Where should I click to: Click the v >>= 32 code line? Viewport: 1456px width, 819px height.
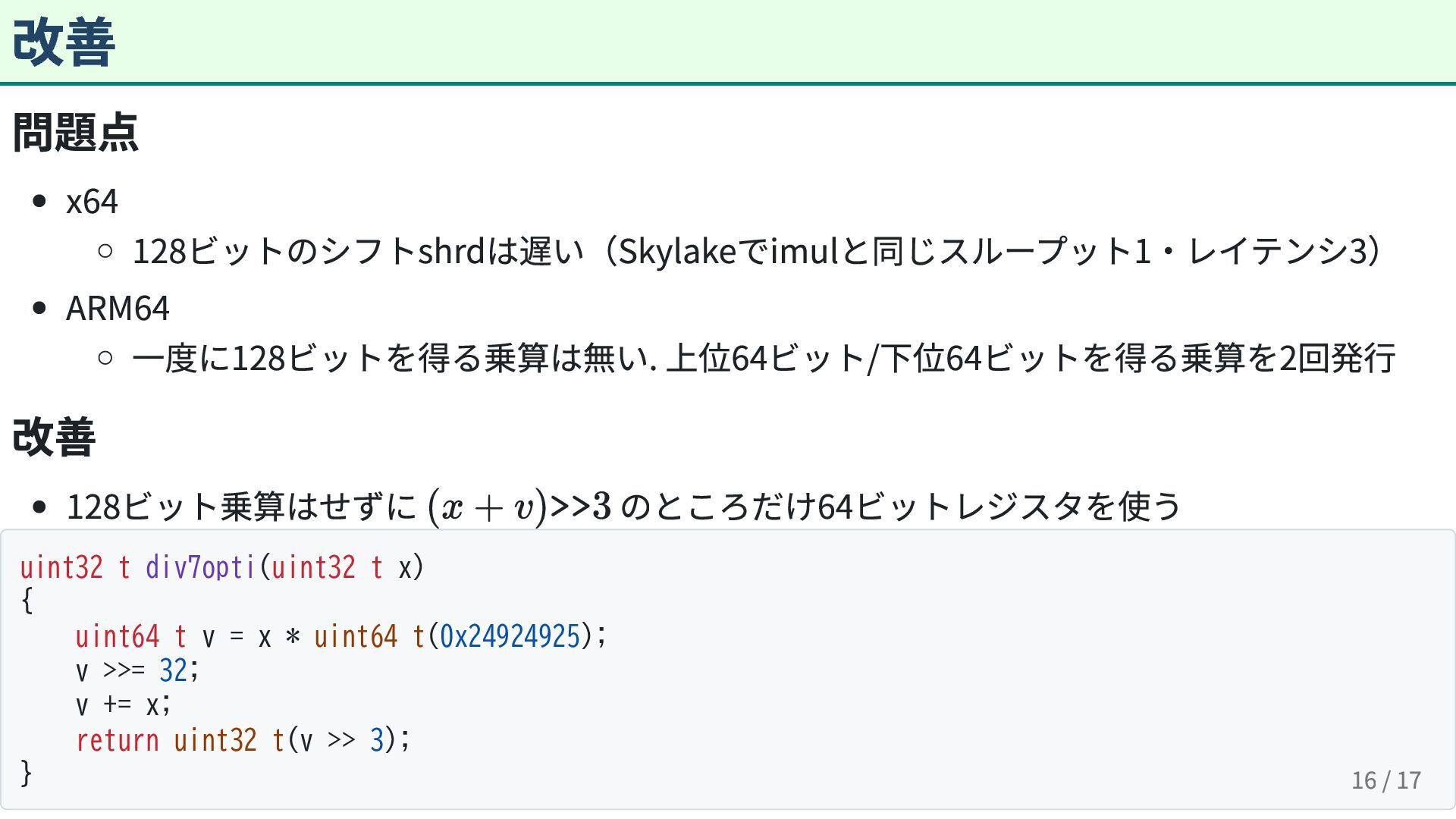[137, 671]
